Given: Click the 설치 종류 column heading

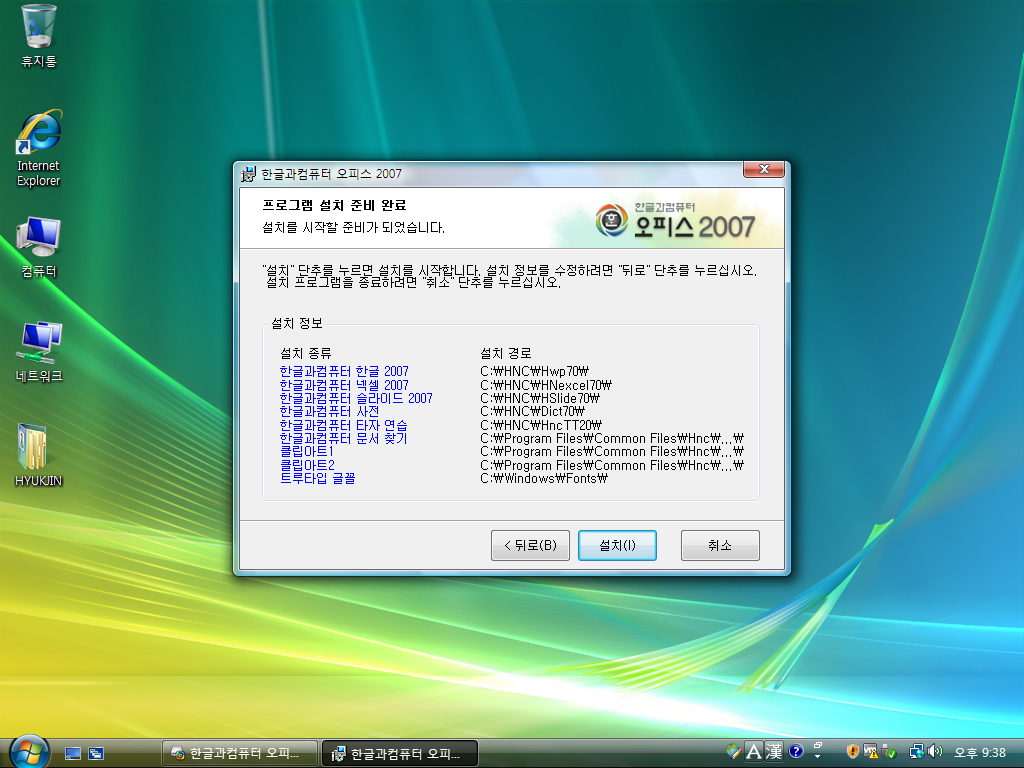Looking at the screenshot, I should coord(306,353).
